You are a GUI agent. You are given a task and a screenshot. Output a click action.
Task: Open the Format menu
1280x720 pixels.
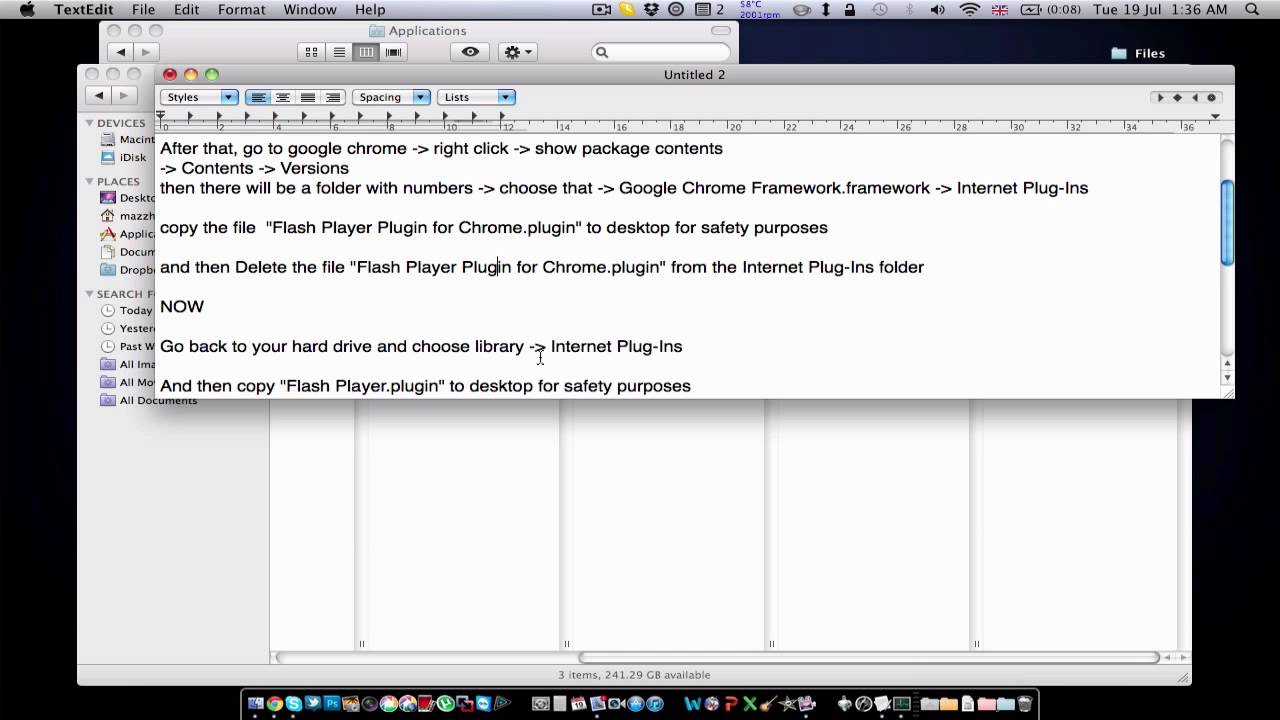coord(241,10)
